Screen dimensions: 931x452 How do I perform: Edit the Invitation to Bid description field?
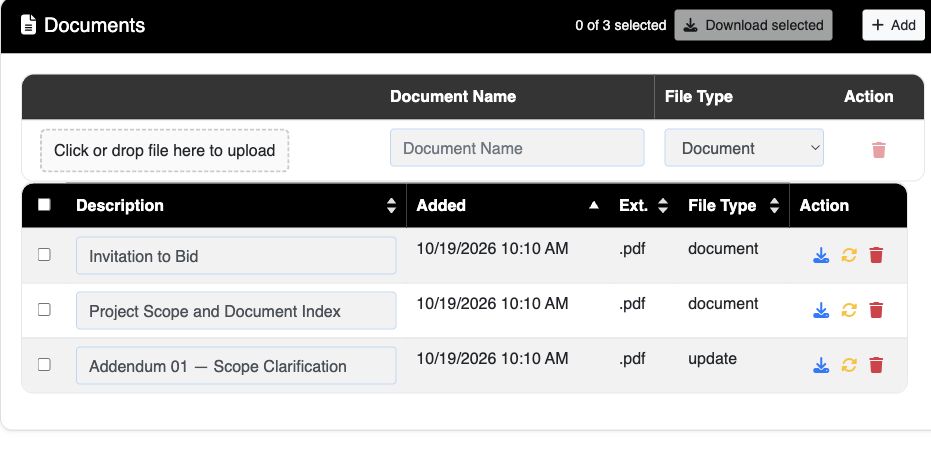(236, 256)
